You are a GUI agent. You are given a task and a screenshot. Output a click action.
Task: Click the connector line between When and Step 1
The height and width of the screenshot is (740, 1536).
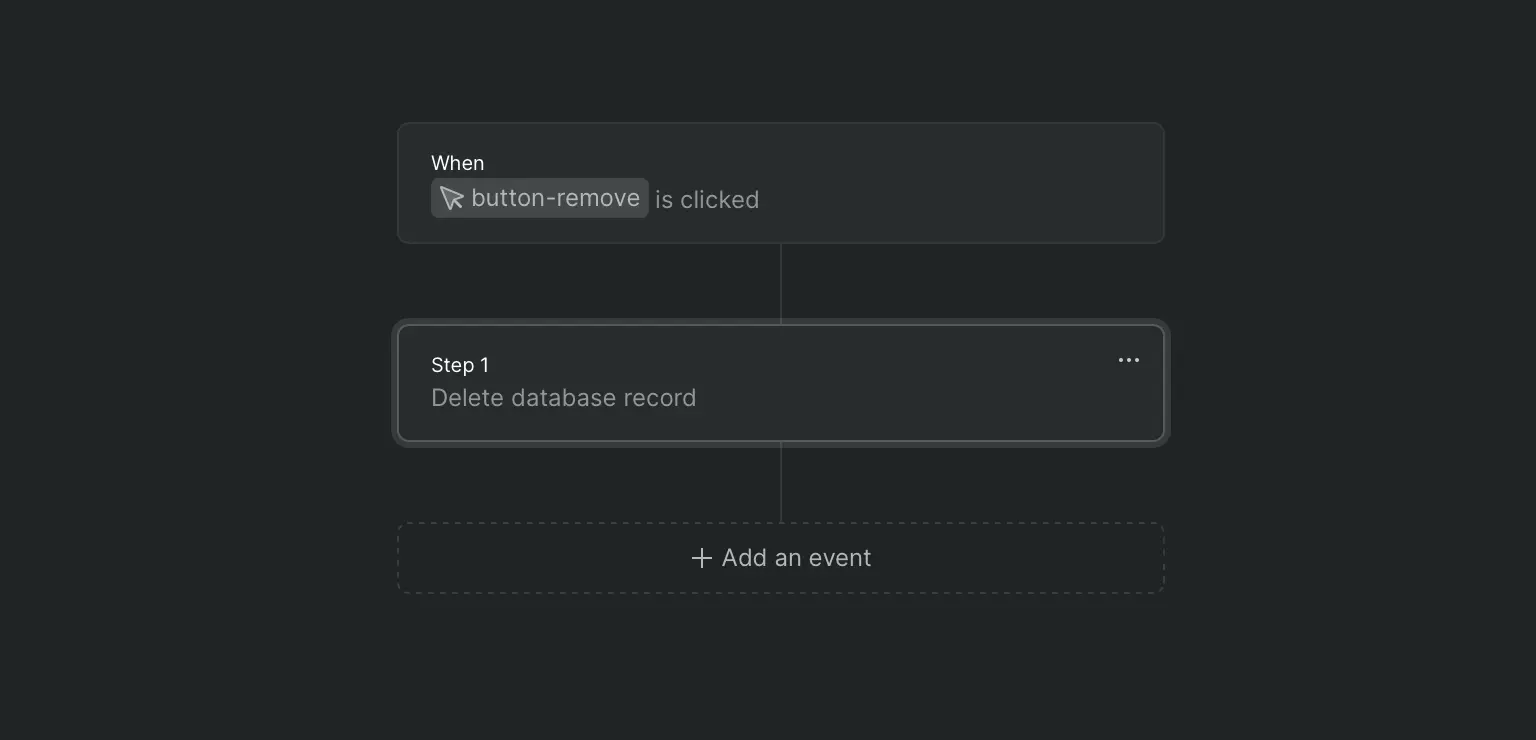click(x=781, y=284)
